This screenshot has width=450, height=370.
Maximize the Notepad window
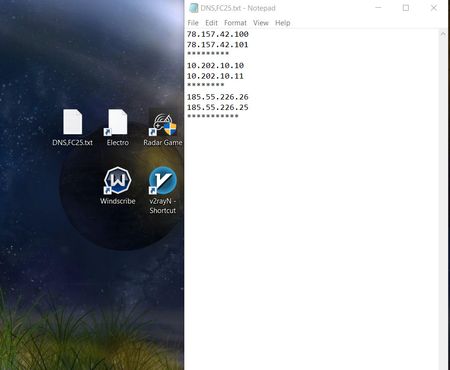pyautogui.click(x=406, y=8)
